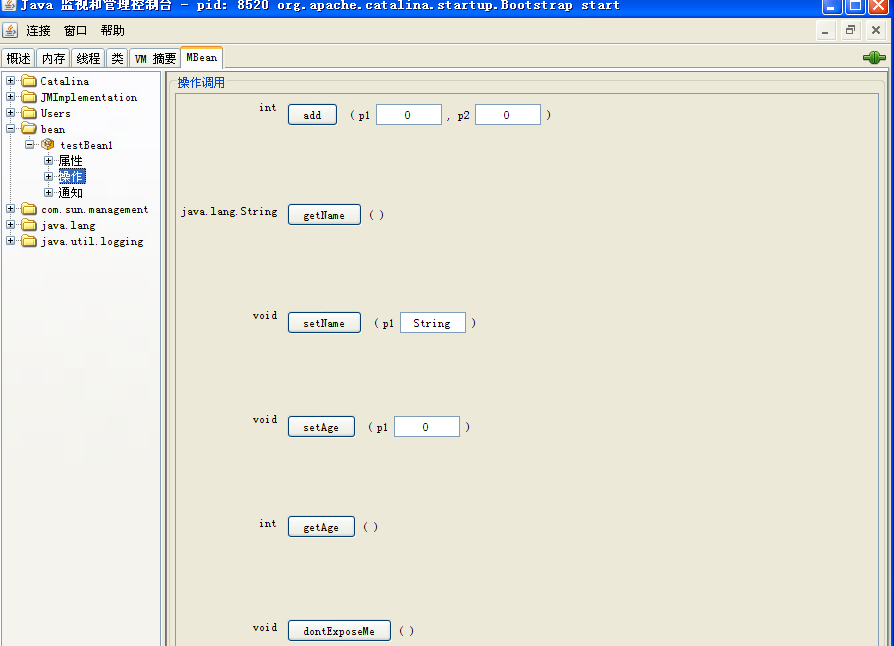Click the Java icon in the title bar

[9, 6]
